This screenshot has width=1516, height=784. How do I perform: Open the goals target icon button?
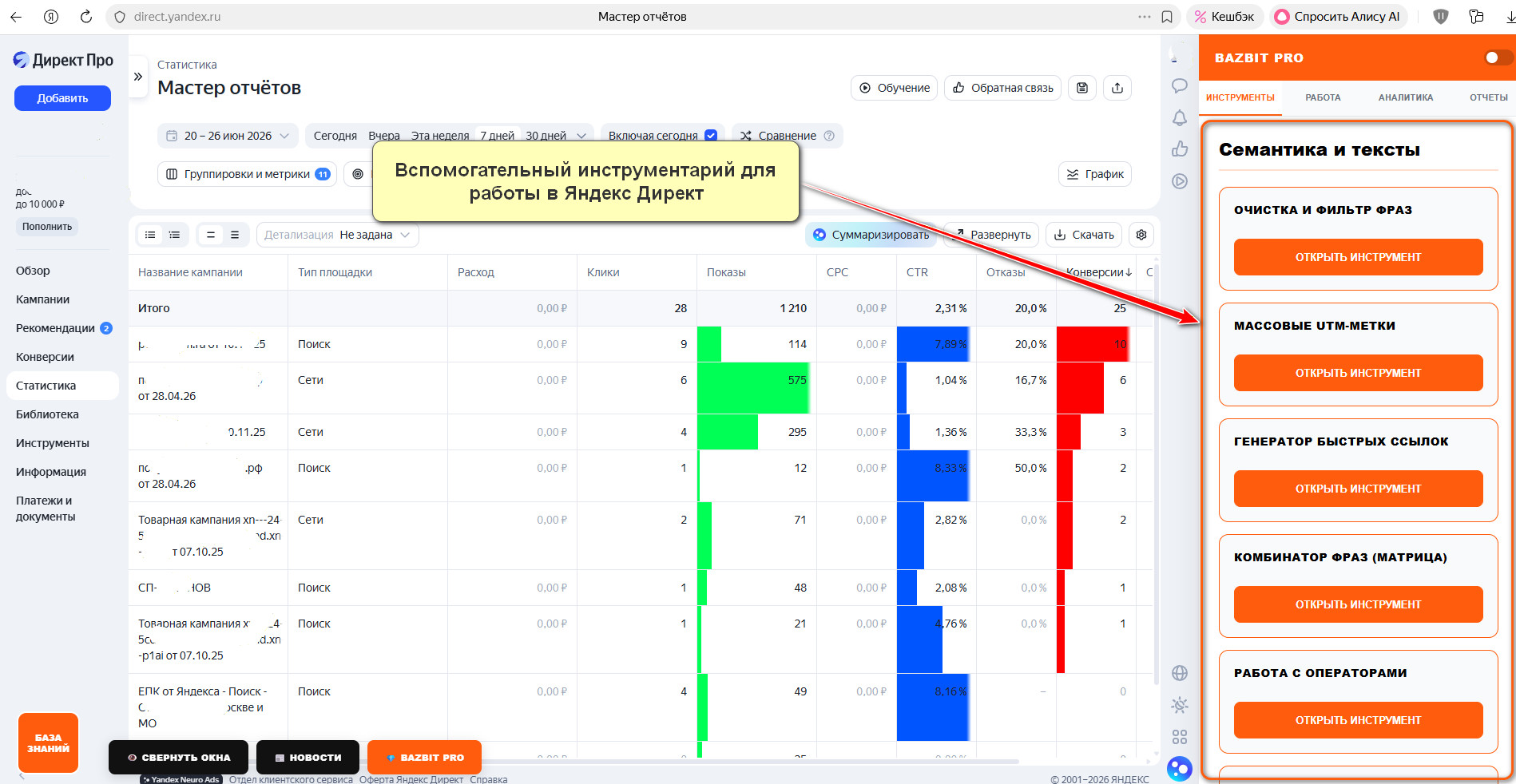[358, 174]
